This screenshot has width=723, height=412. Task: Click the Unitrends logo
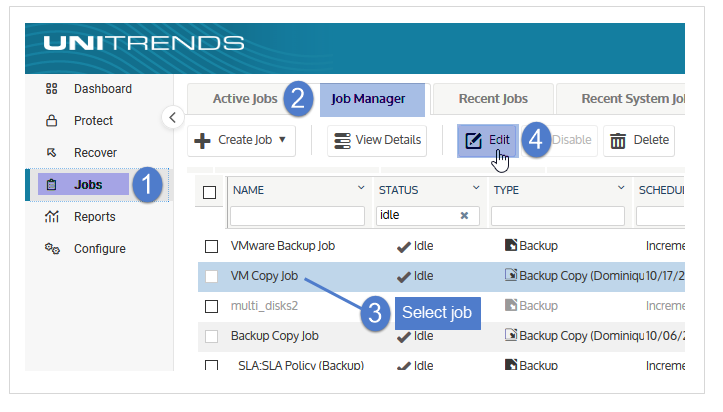[x=143, y=43]
